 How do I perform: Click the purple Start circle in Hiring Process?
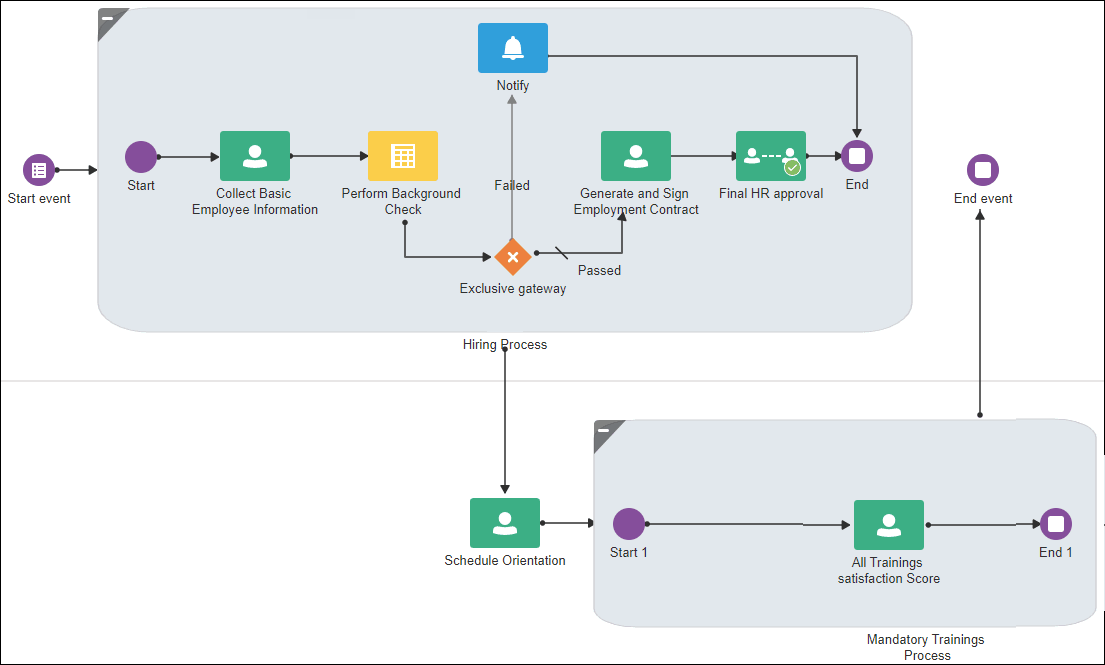141,156
